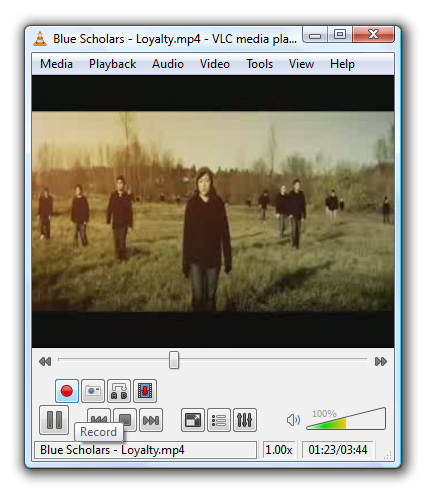Open extended settings equalizer sliders

point(245,420)
